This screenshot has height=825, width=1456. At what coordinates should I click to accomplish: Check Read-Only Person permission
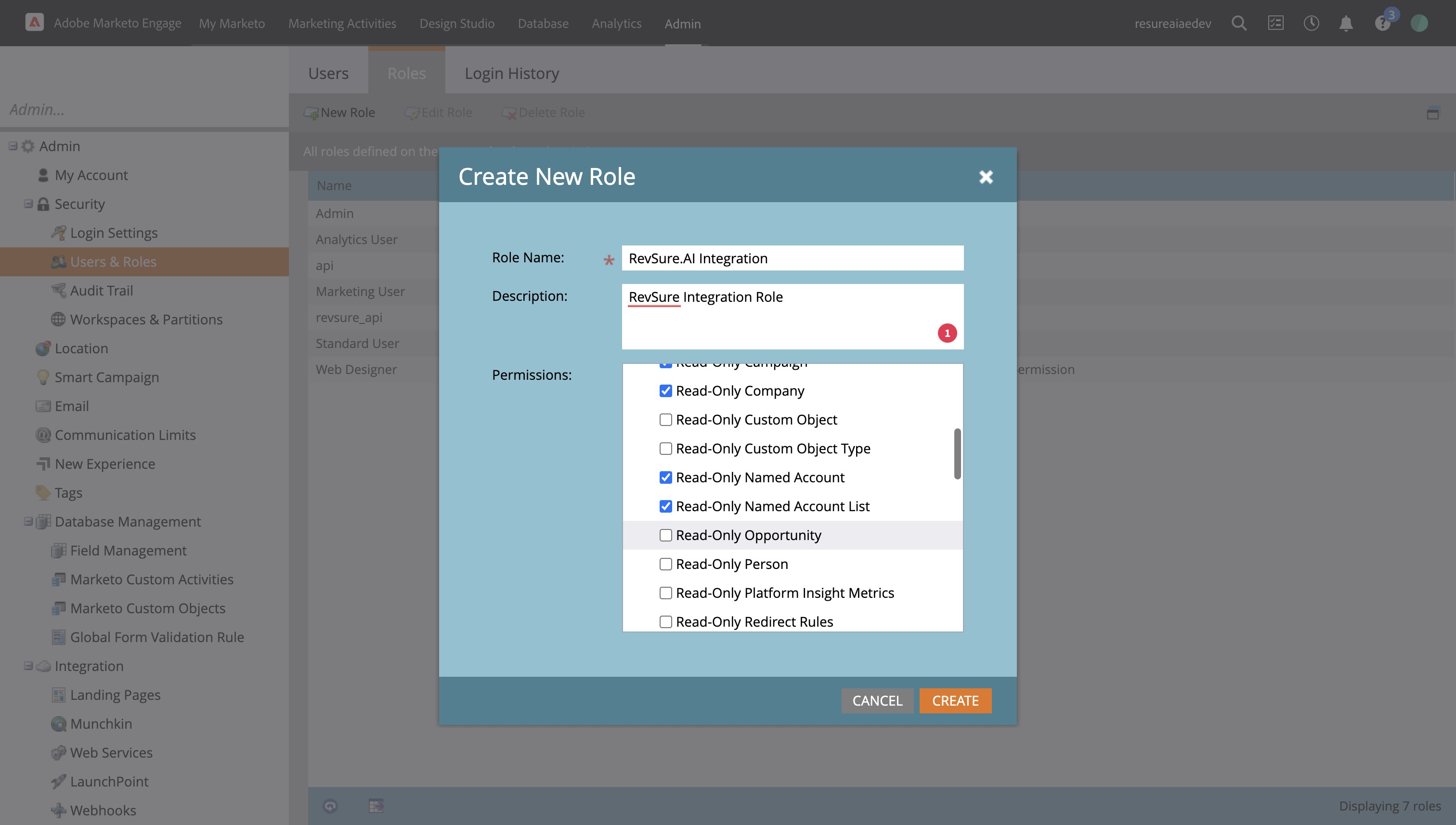[x=665, y=564]
